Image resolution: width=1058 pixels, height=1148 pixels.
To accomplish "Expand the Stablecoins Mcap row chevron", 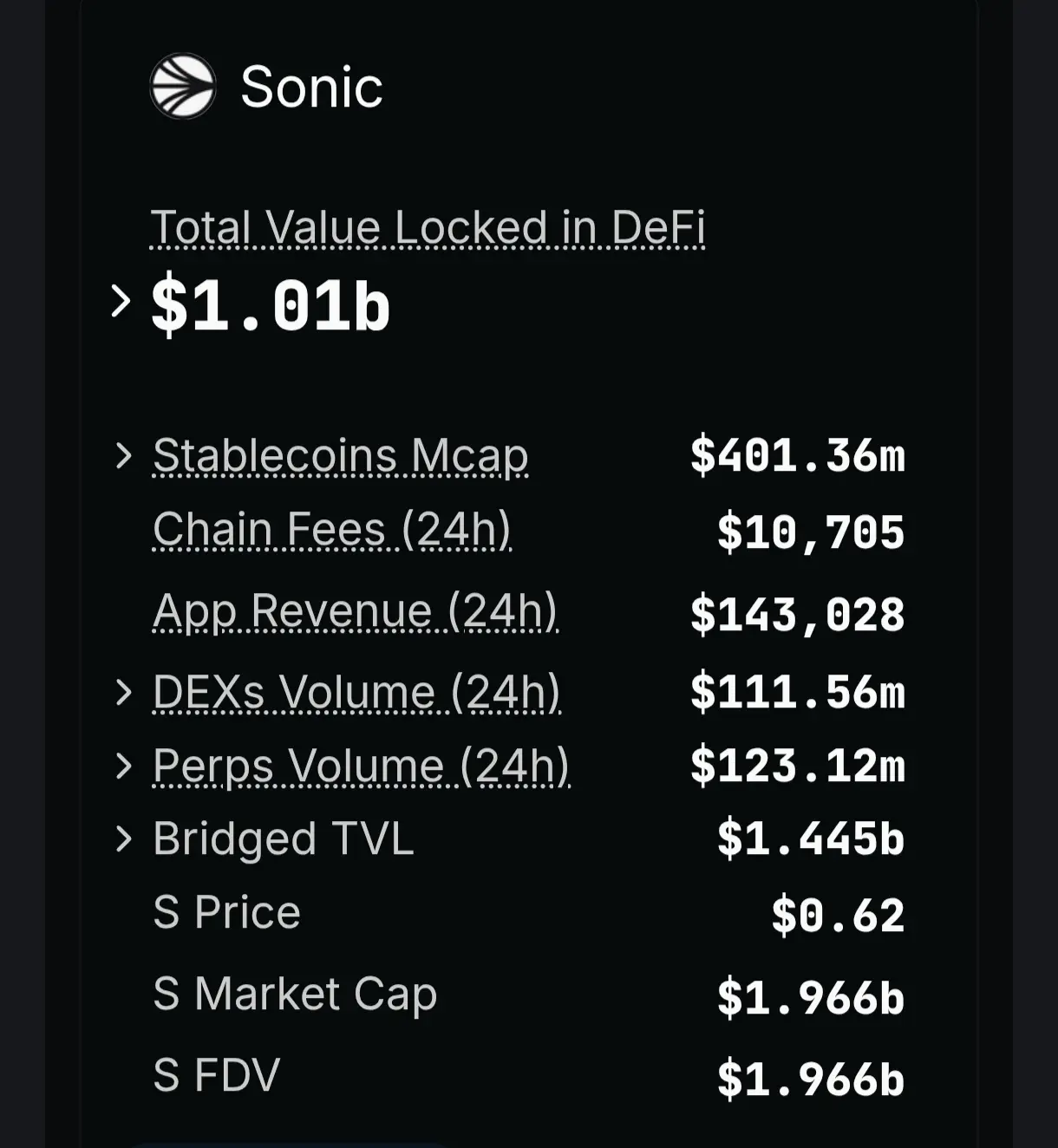I will point(124,455).
